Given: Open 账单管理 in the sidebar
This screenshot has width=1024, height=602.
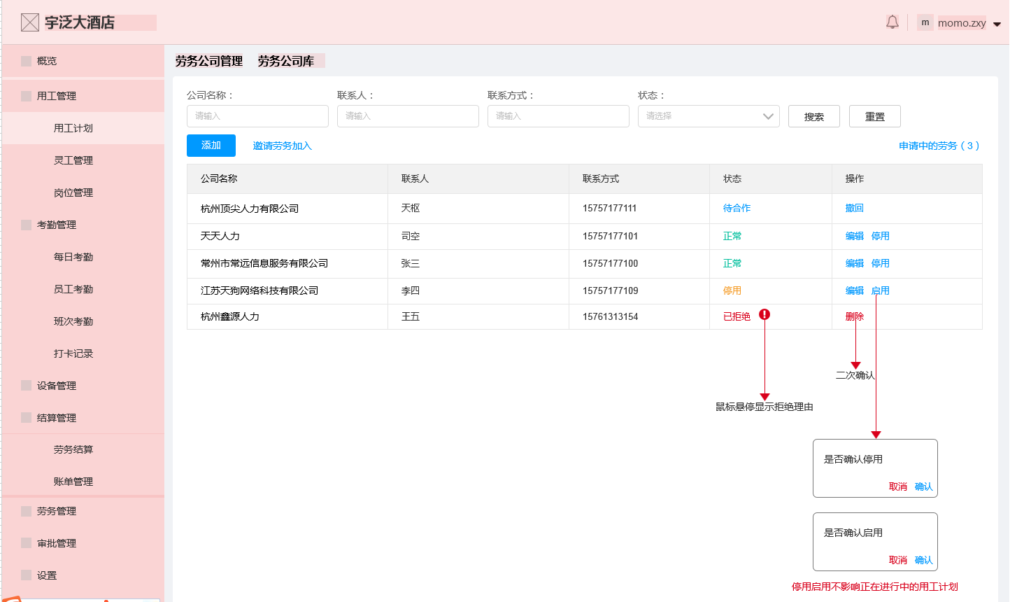Looking at the screenshot, I should pos(73,481).
